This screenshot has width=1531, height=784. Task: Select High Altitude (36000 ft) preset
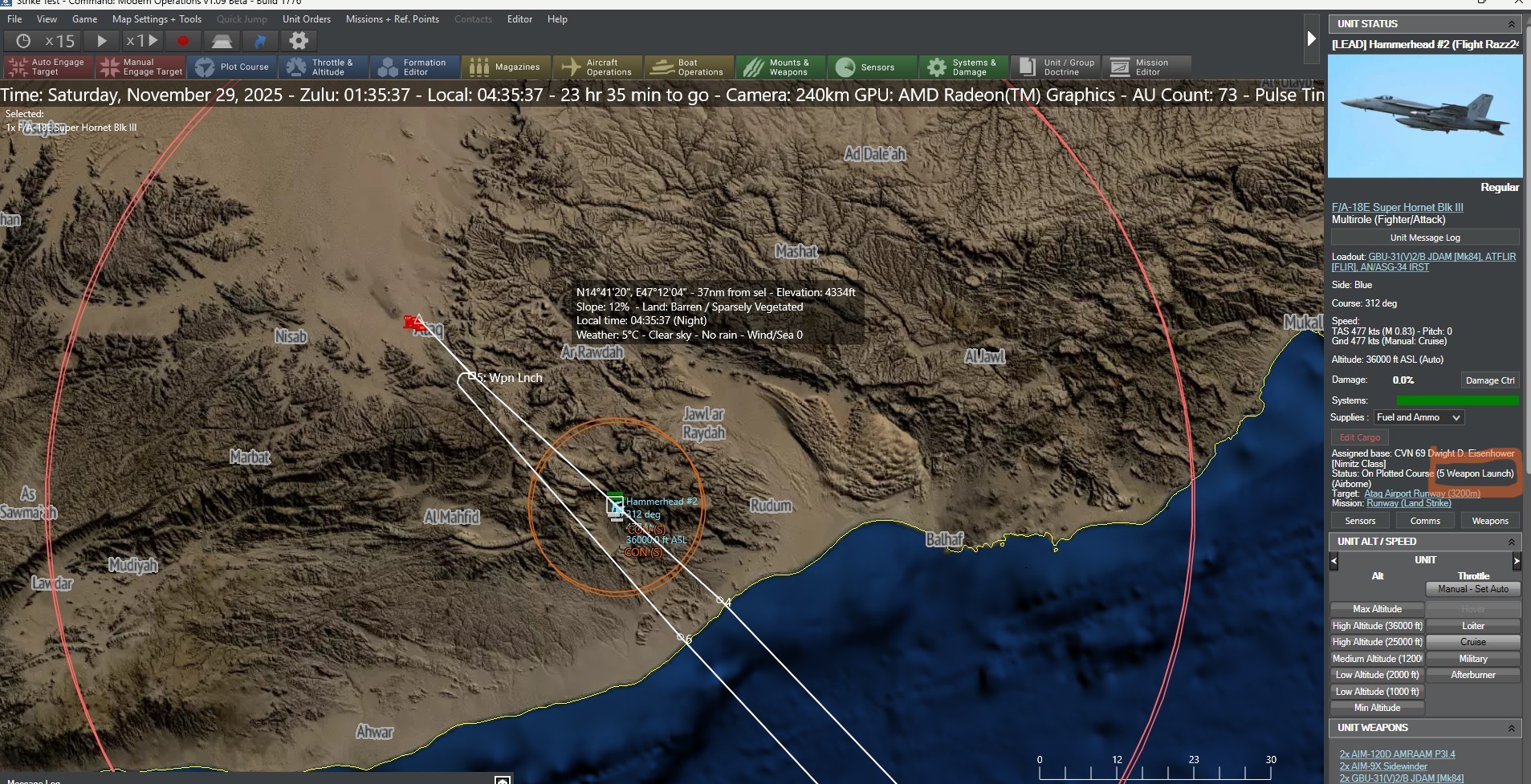tap(1377, 626)
